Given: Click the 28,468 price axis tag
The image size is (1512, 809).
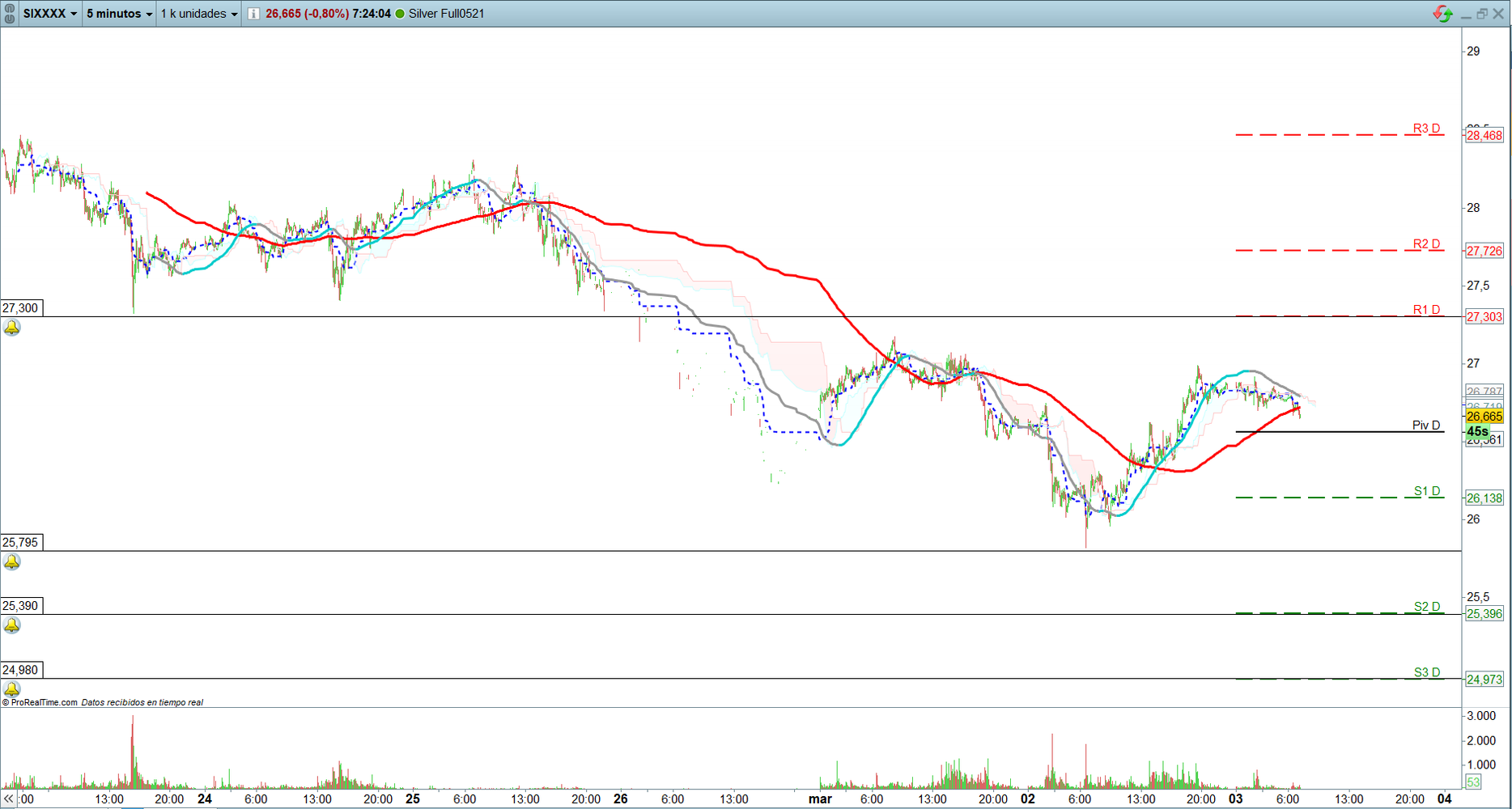Looking at the screenshot, I should click(1484, 136).
